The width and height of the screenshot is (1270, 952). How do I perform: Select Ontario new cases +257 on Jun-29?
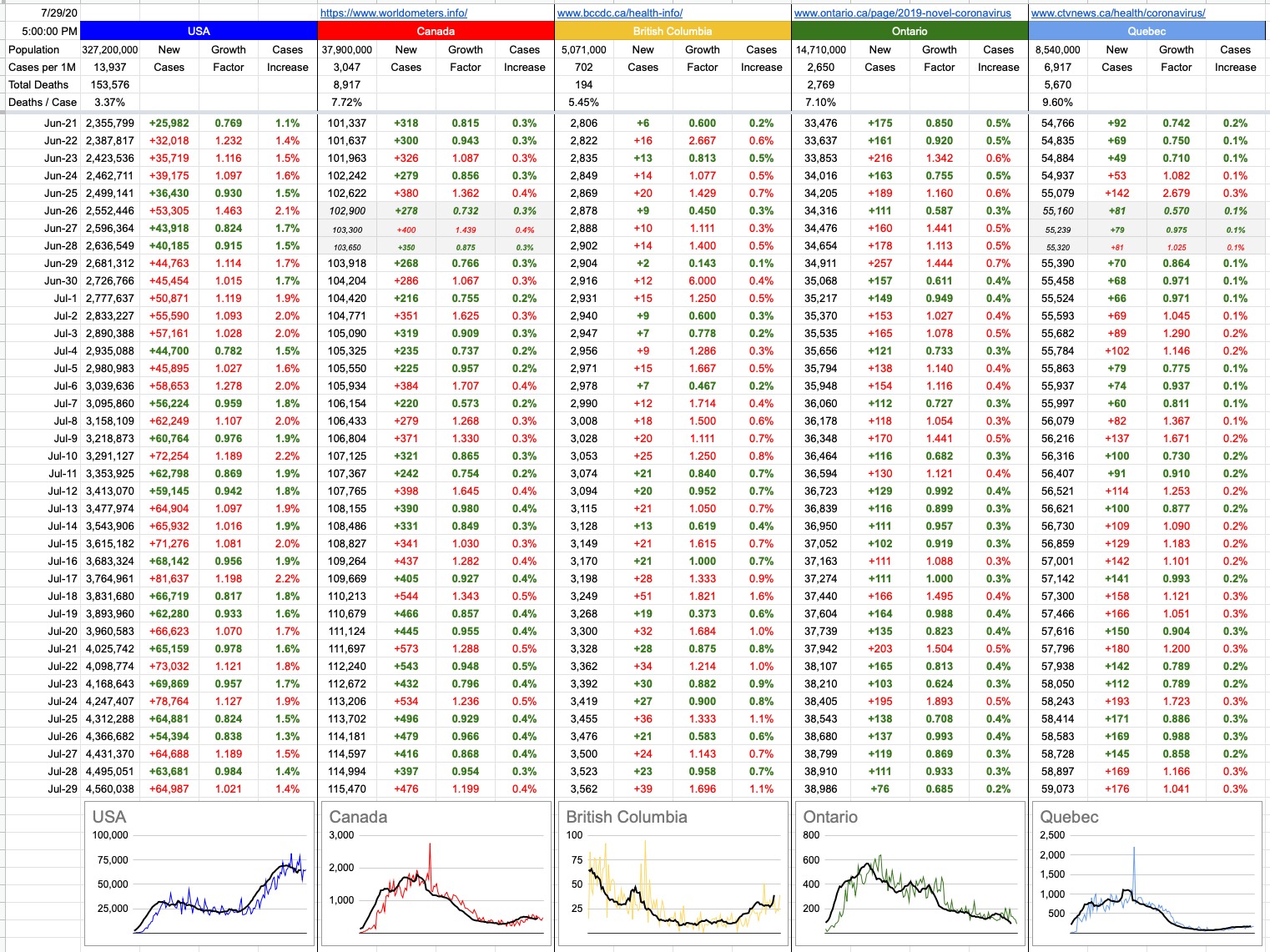[879, 263]
